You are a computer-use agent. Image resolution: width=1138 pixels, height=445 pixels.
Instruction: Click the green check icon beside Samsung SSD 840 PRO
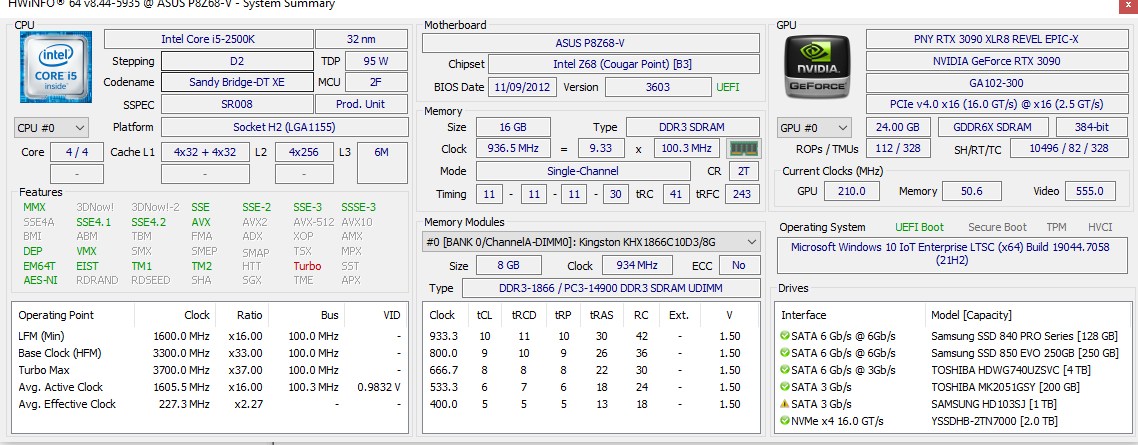785,336
